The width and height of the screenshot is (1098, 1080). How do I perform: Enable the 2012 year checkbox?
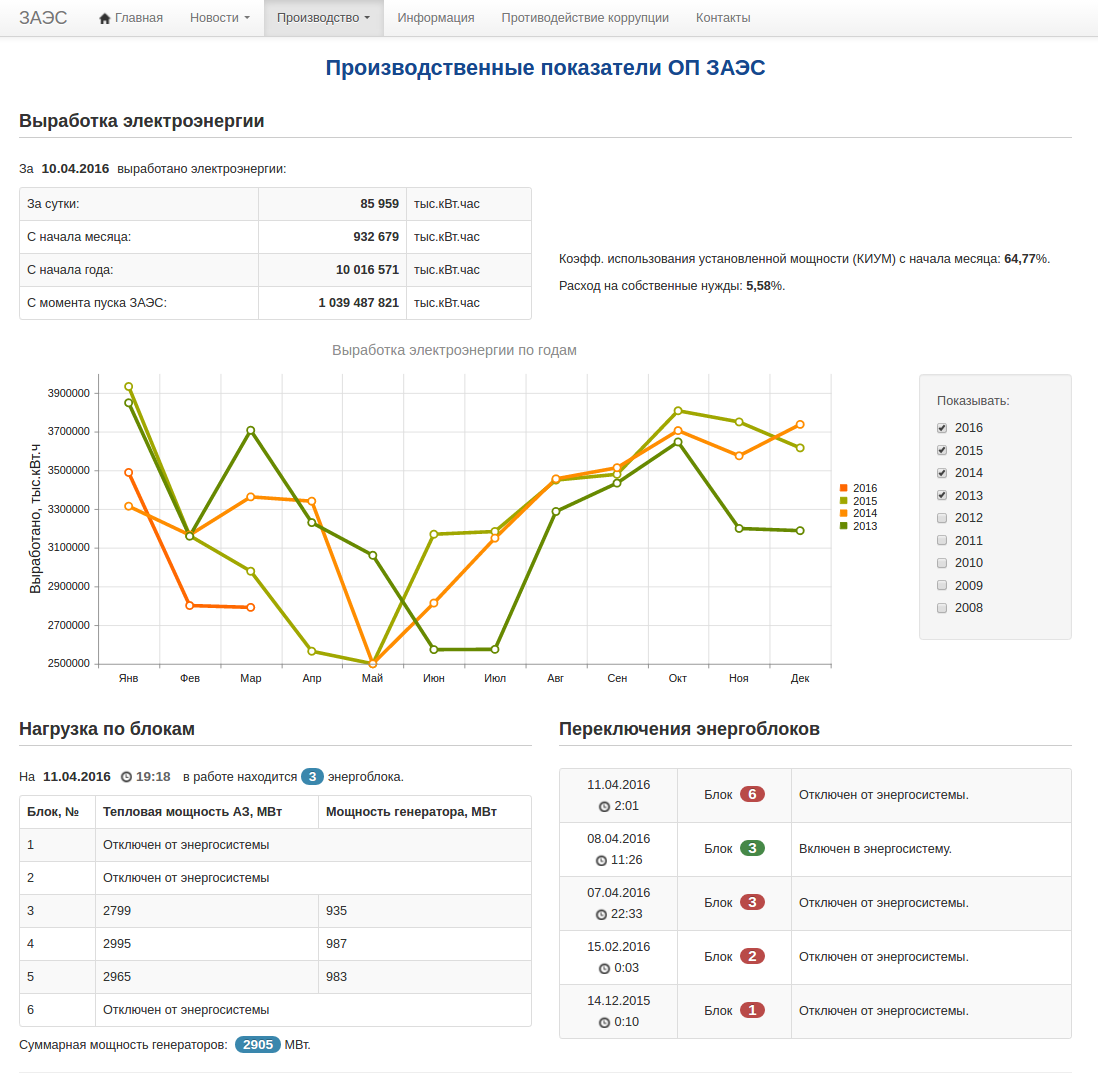click(x=942, y=518)
